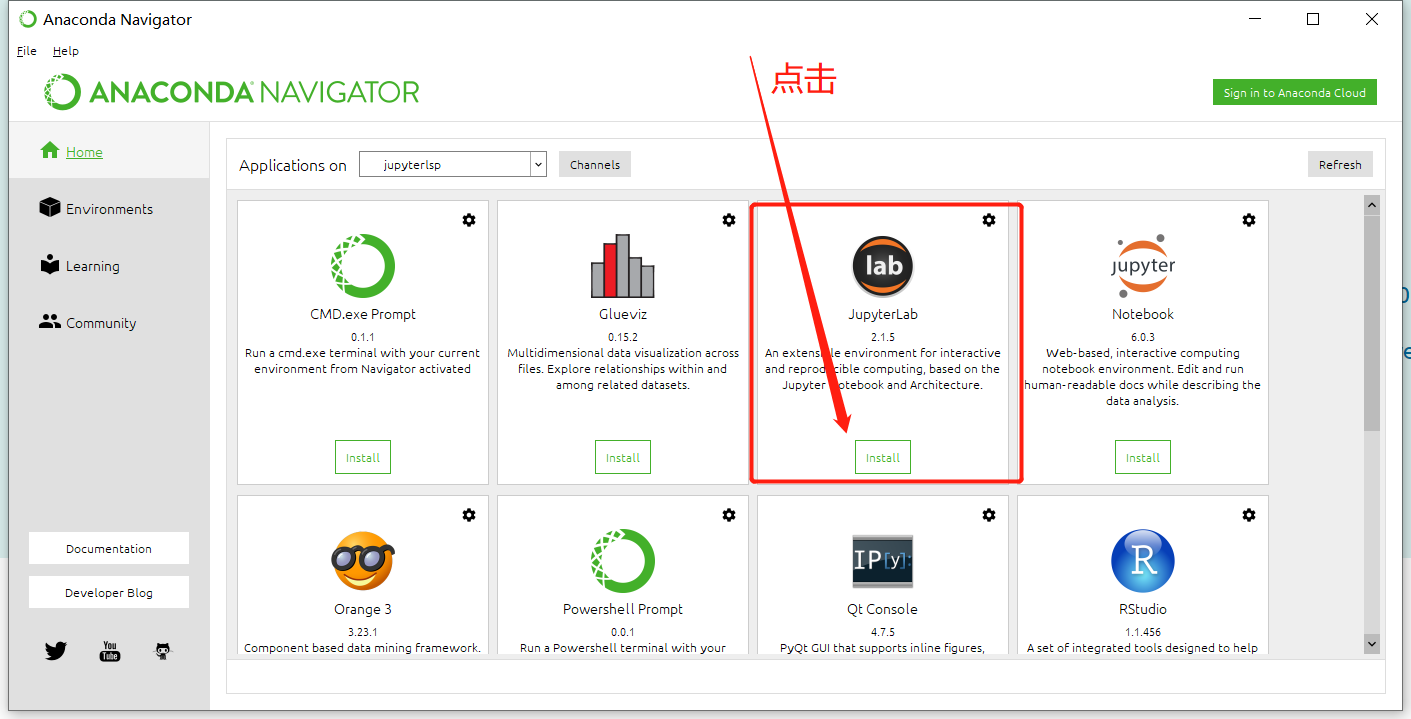Go to the Home tab

coord(109,151)
